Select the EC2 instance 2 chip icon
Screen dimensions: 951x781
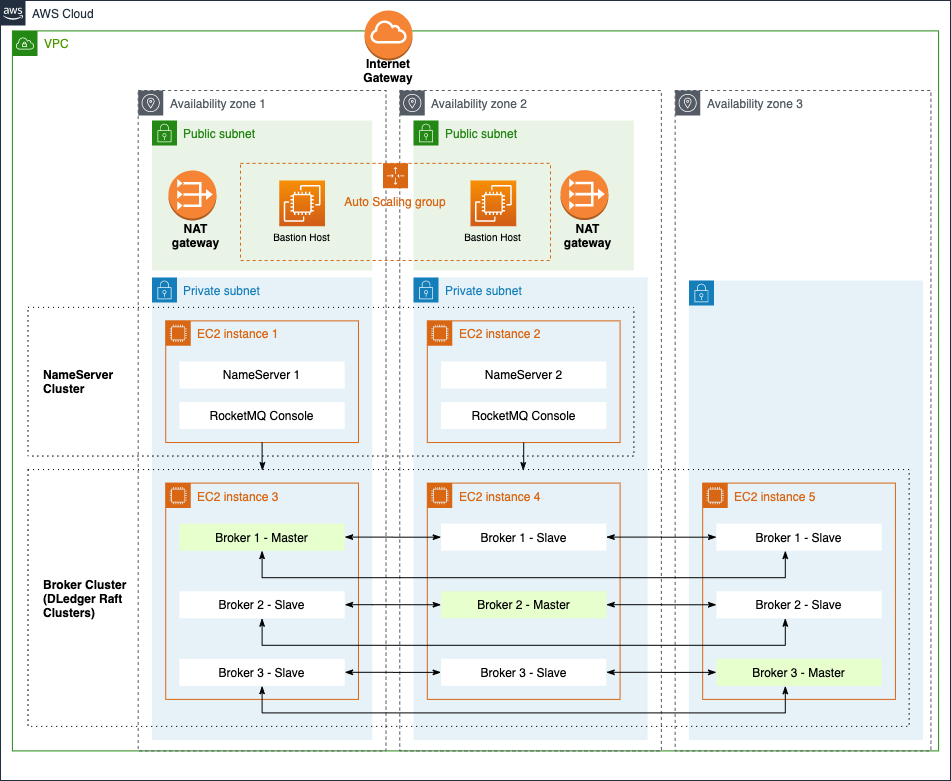click(440, 334)
